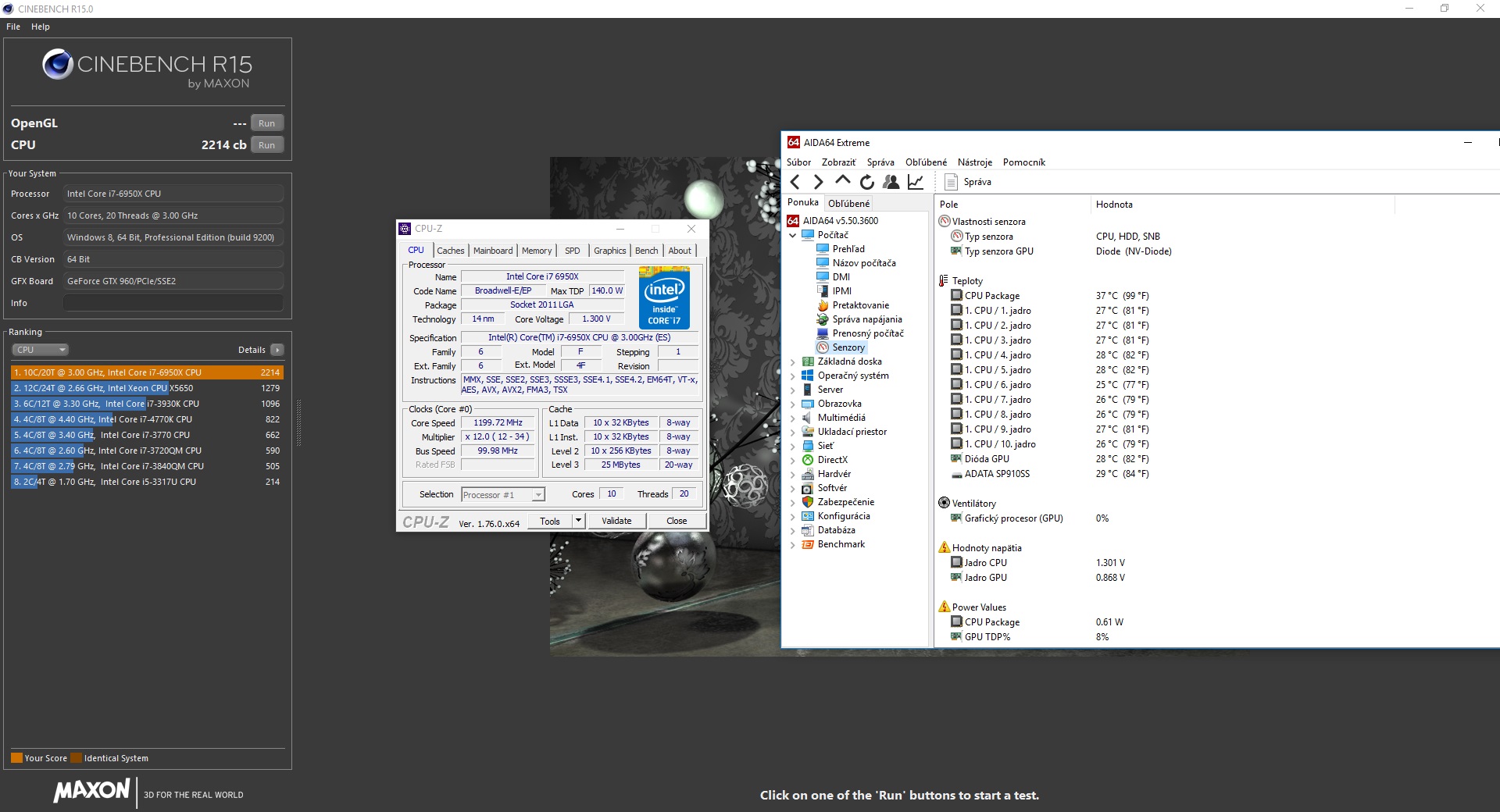Open CPU-Z Processor selection dropdown

[537, 495]
